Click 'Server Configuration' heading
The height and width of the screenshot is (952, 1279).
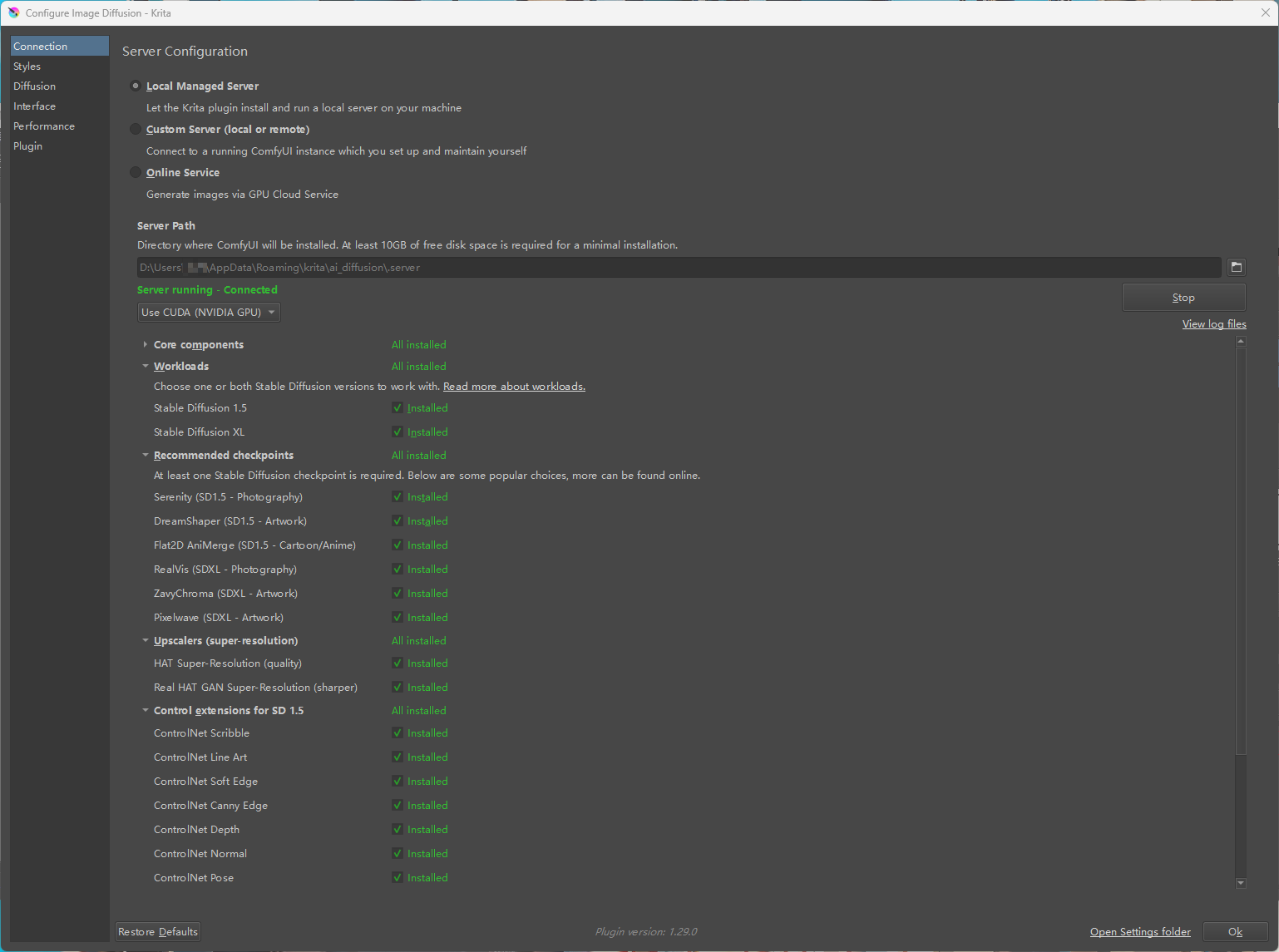pyautogui.click(x=185, y=52)
